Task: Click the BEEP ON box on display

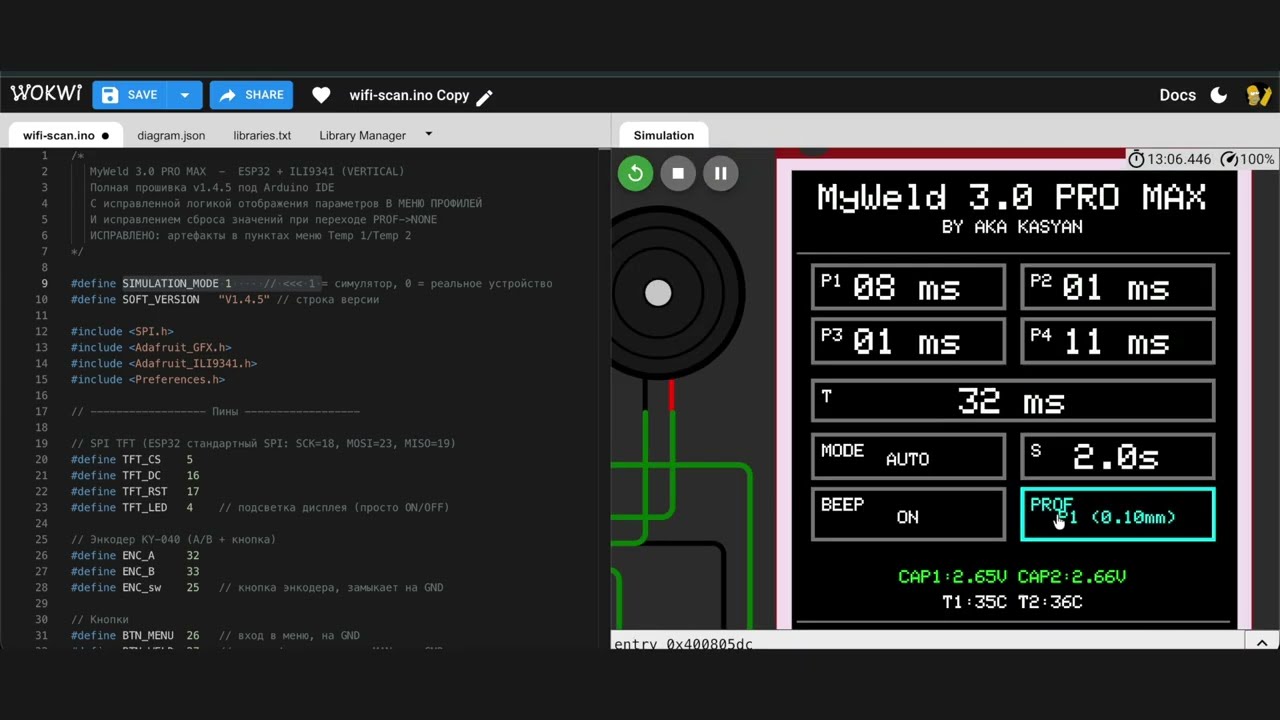Action: [908, 514]
